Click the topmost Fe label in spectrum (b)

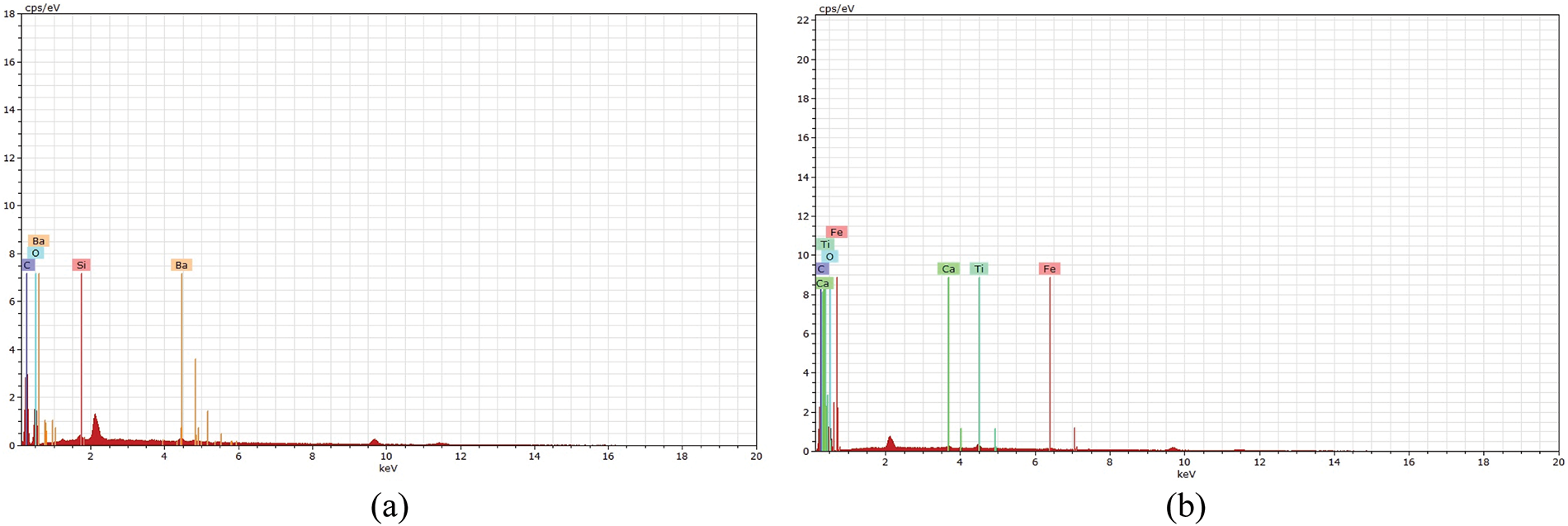[836, 232]
